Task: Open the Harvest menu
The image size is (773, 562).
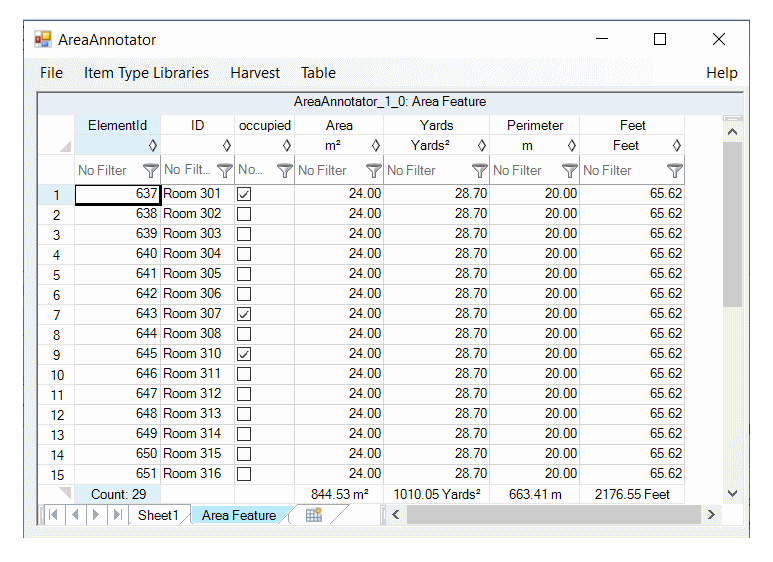Action: 255,73
